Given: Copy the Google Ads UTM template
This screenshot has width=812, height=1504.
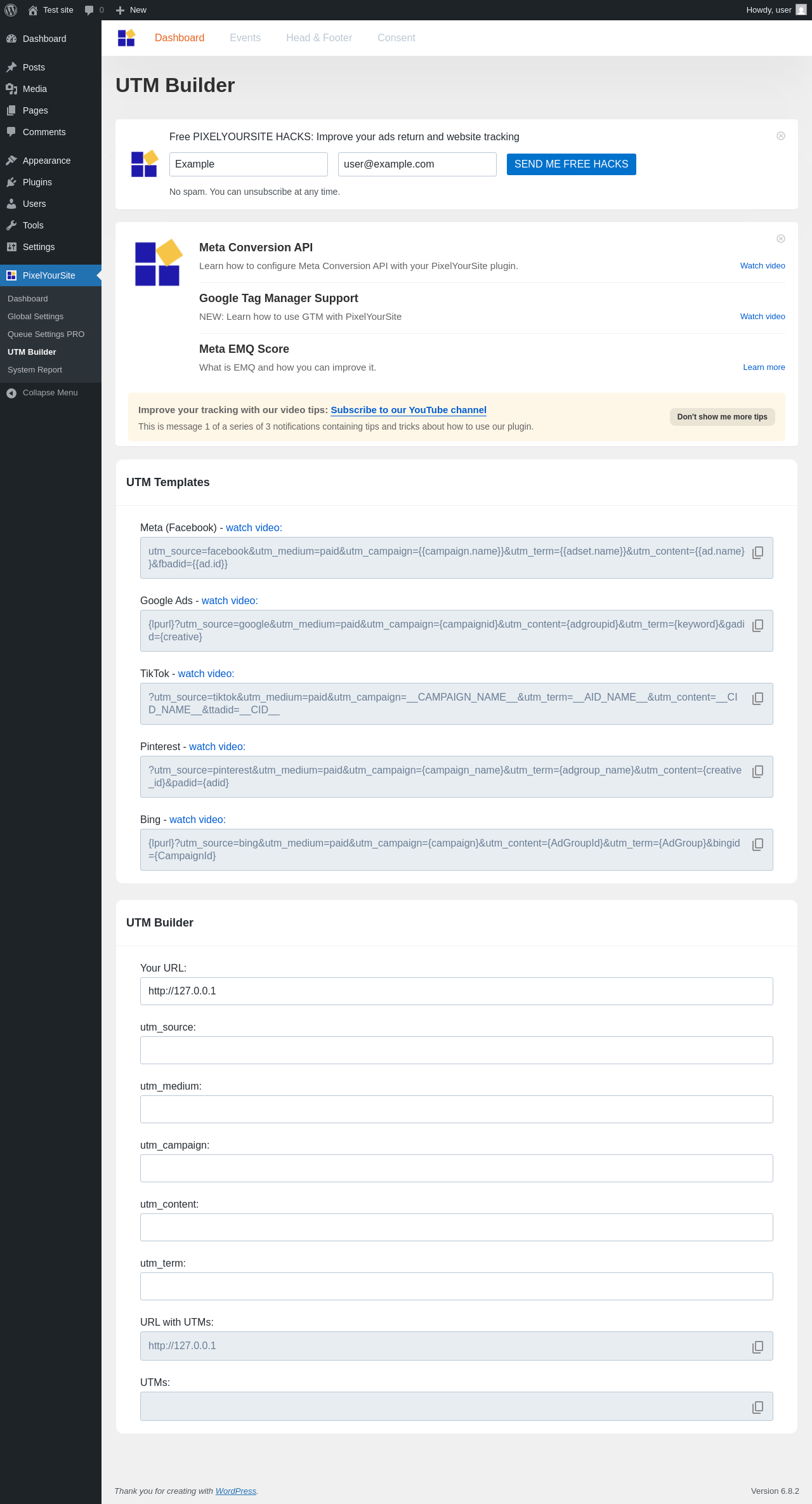Looking at the screenshot, I should (x=757, y=626).
